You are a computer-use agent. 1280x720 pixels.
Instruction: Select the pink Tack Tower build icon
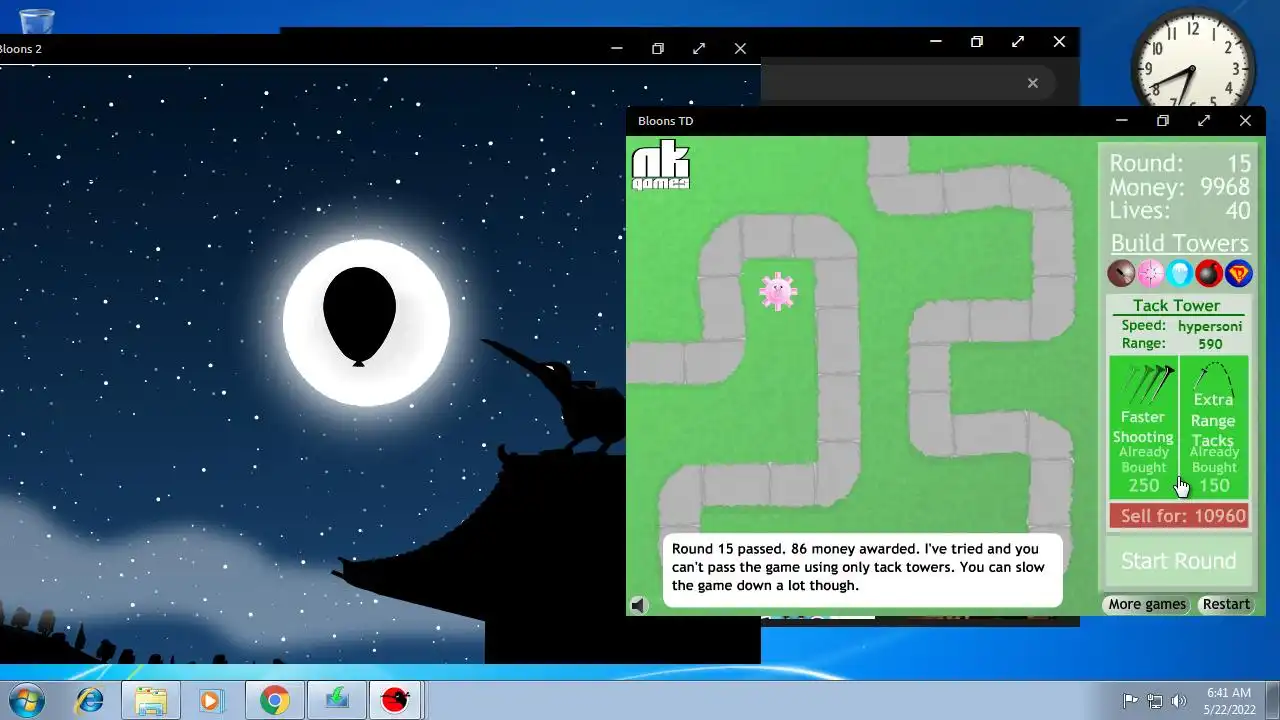click(x=1151, y=273)
